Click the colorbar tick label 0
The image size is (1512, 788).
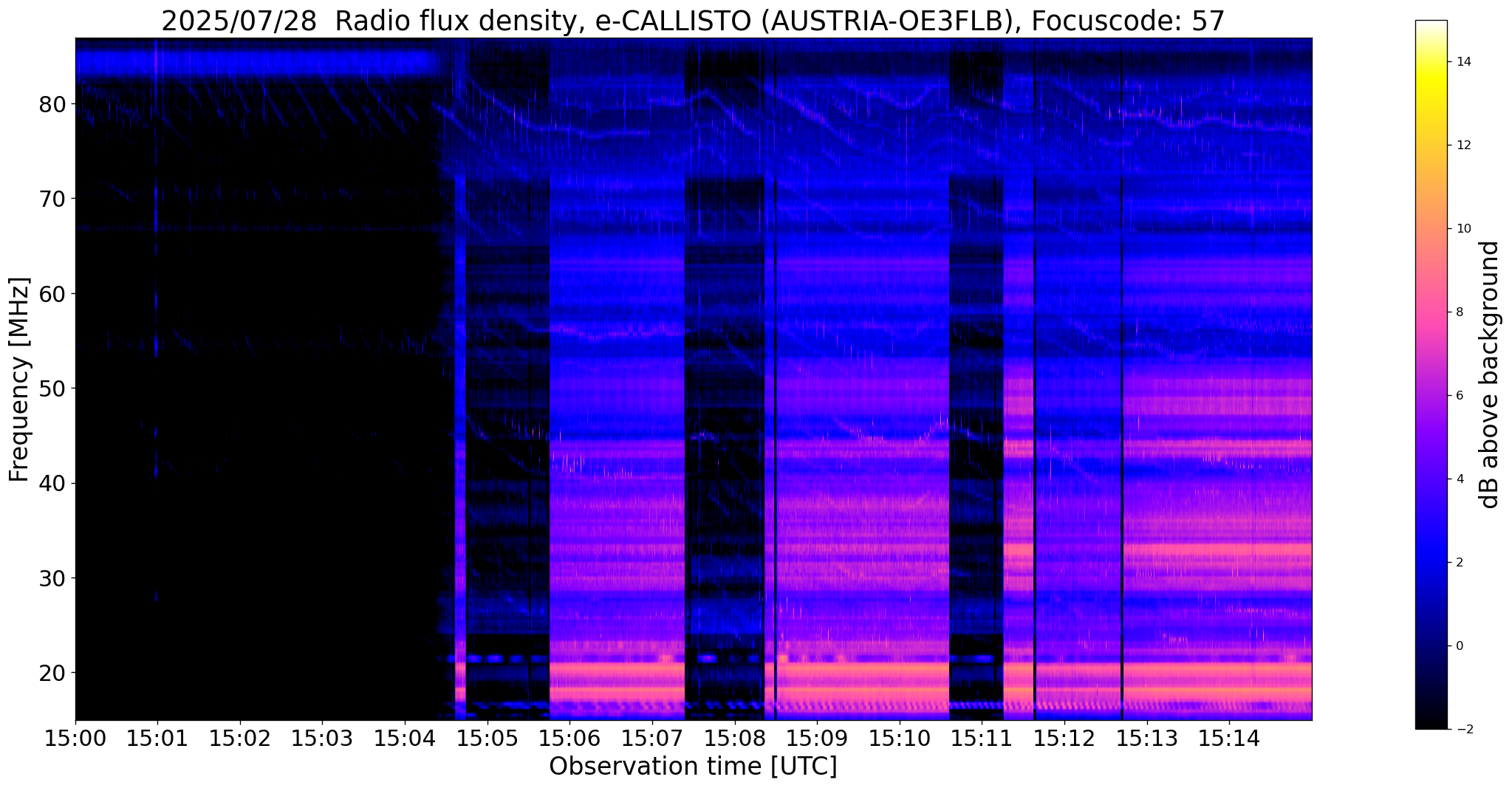tap(1458, 646)
